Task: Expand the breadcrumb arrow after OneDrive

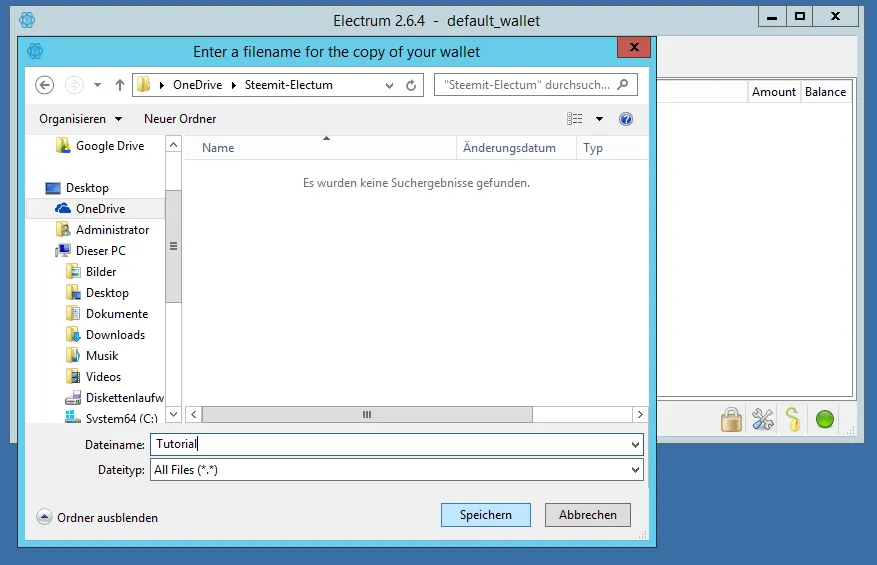Action: pos(233,85)
